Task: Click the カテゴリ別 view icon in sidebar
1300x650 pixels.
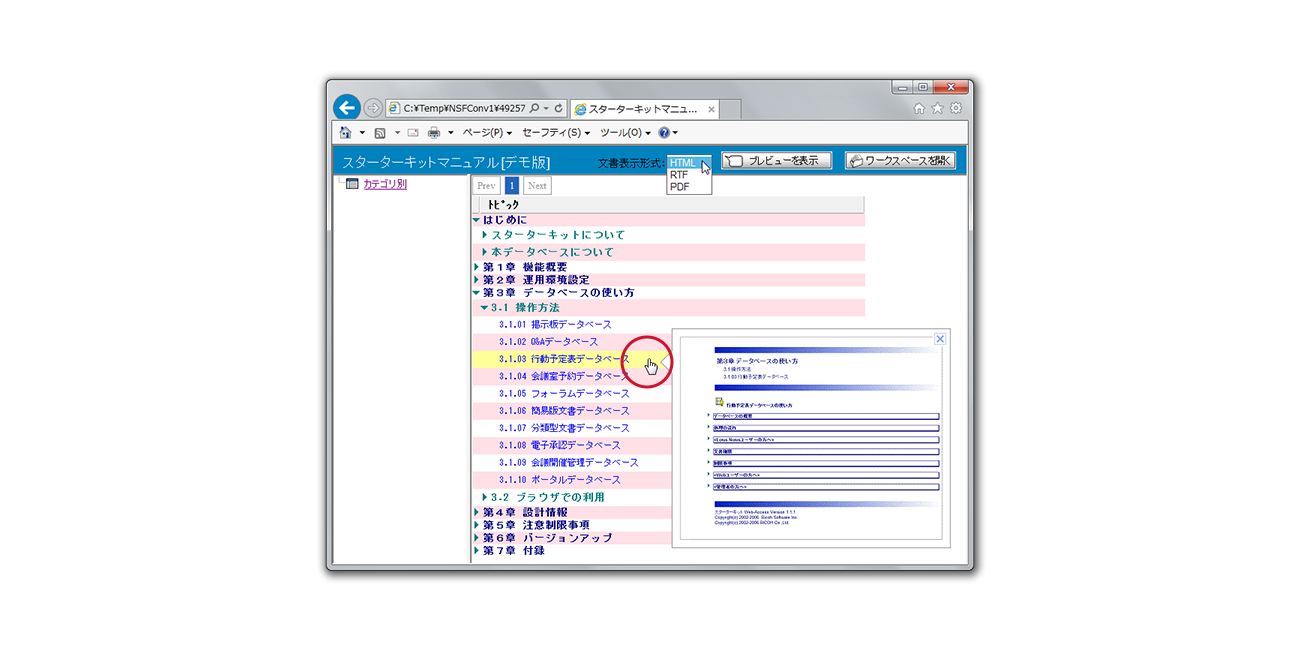Action: 351,182
